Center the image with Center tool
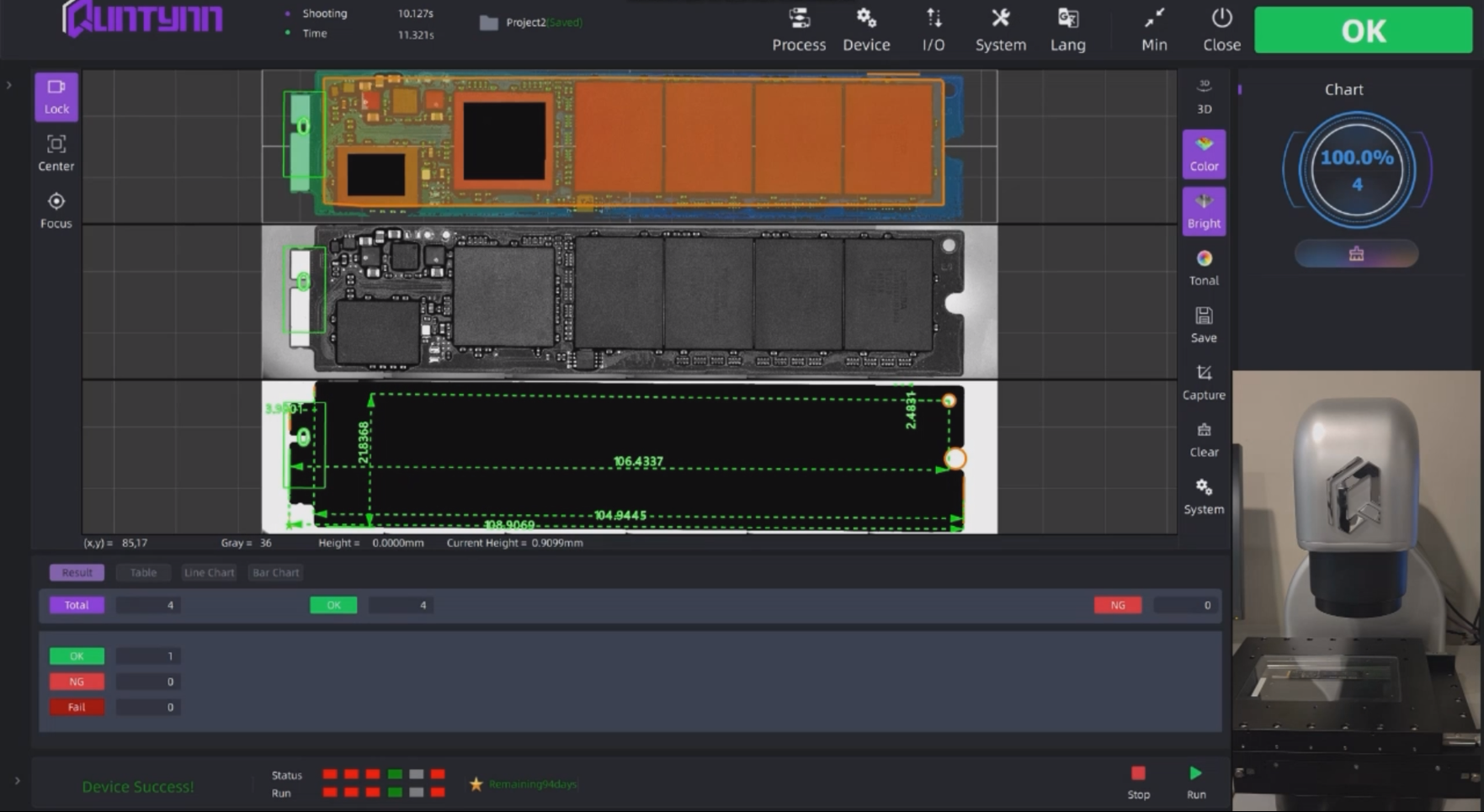The width and height of the screenshot is (1484, 812). (56, 153)
